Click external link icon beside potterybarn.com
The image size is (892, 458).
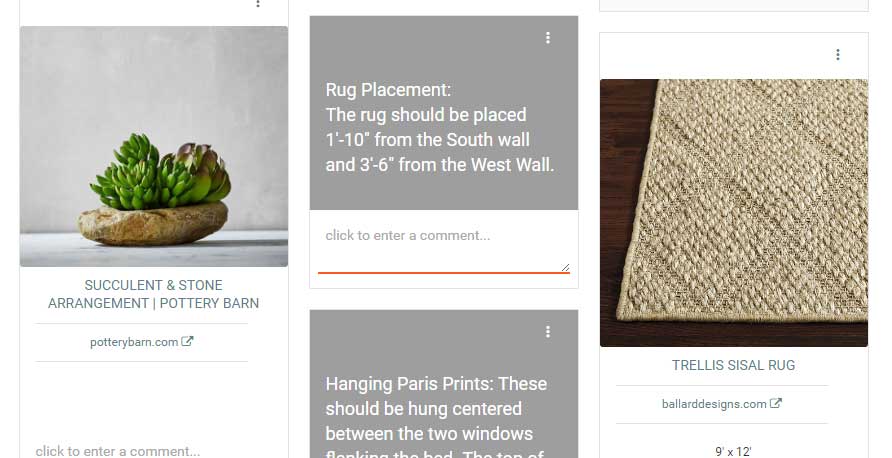pos(187,341)
